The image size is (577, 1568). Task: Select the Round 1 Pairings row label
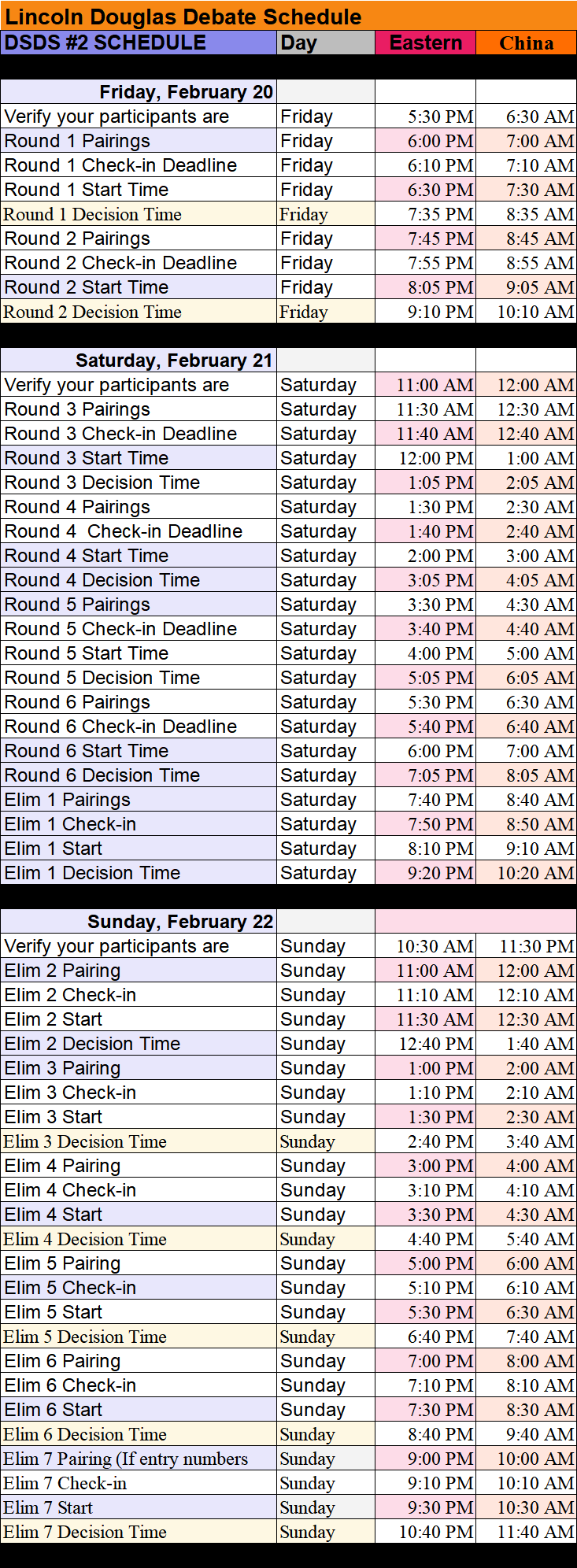(77, 141)
